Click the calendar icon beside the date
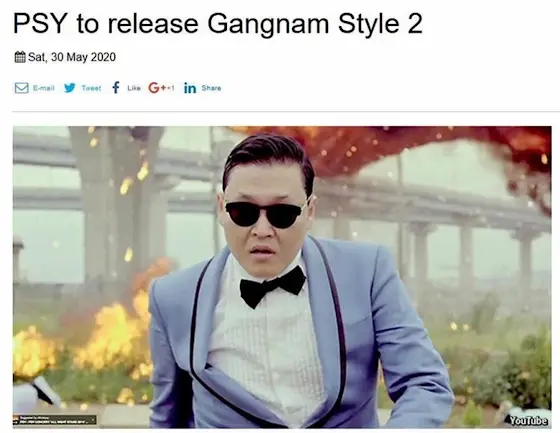 point(20,57)
